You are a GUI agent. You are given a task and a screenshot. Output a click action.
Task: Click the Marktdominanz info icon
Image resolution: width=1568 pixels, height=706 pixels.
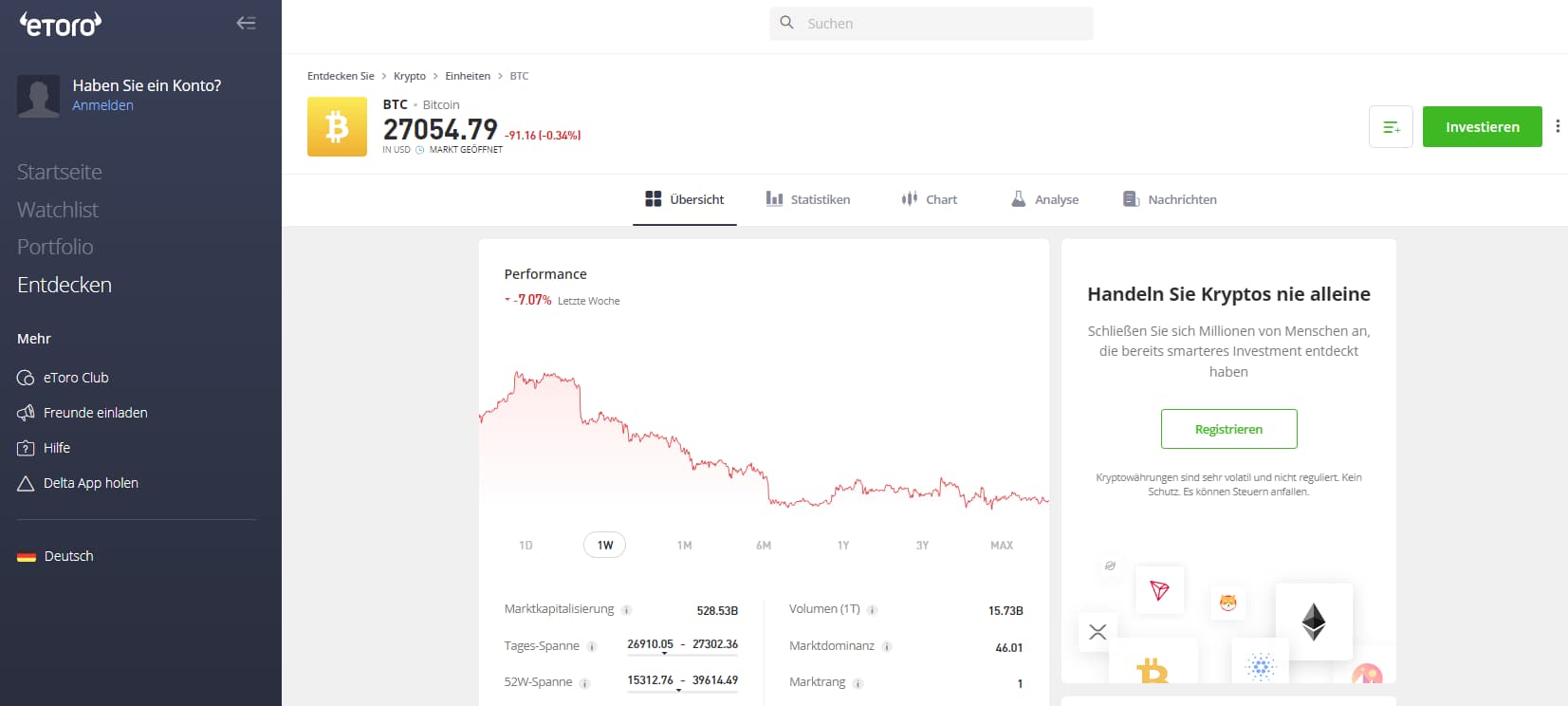point(887,647)
